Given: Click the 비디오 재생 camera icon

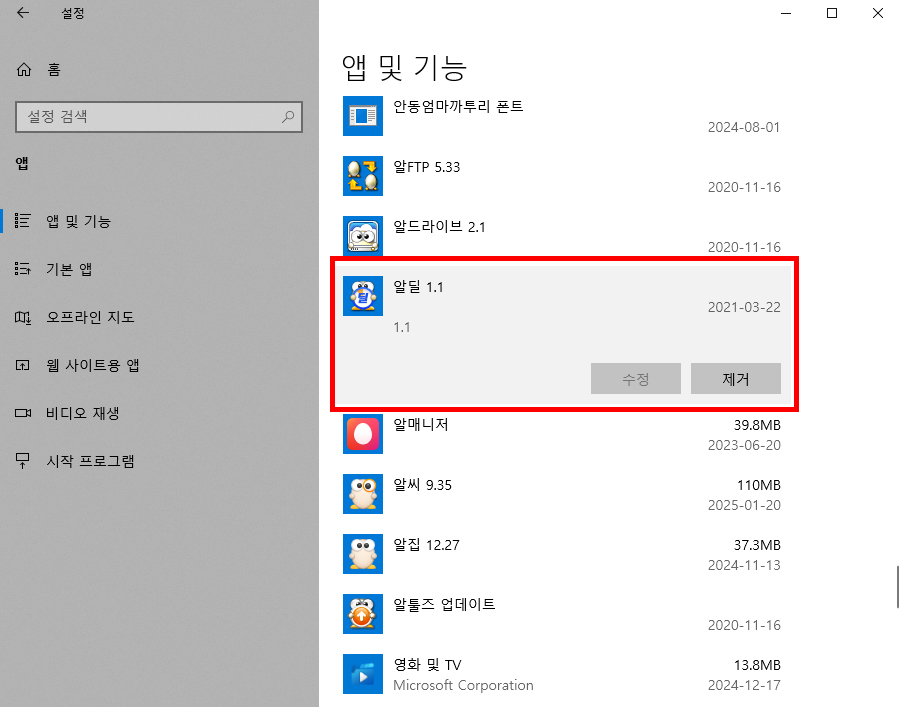Looking at the screenshot, I should tap(22, 413).
